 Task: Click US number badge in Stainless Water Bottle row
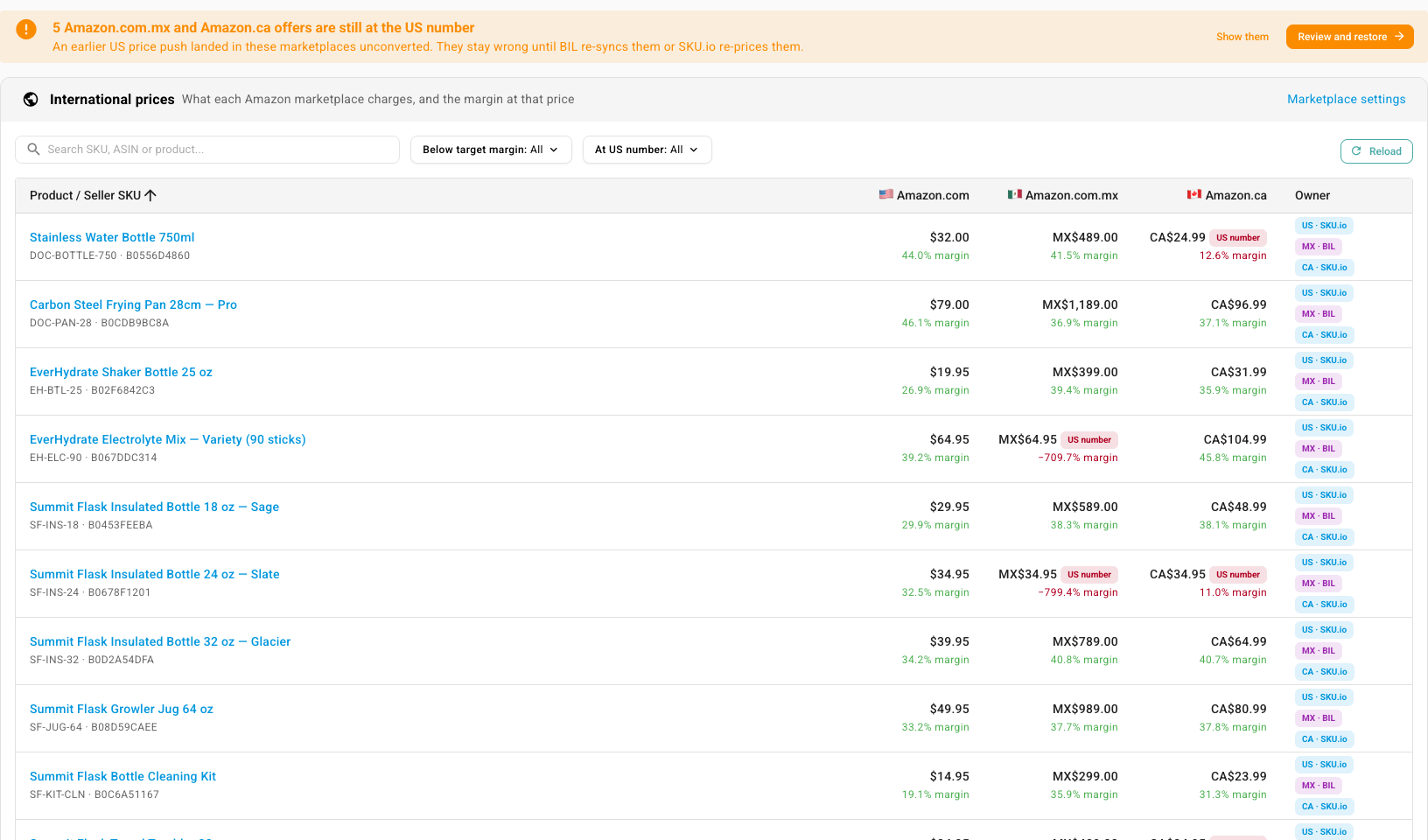pos(1238,238)
